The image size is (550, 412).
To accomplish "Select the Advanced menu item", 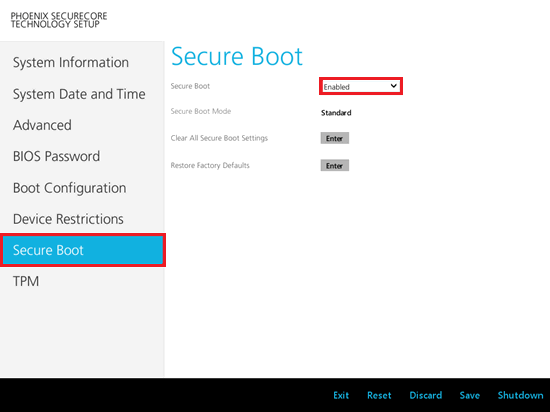I will [x=42, y=125].
